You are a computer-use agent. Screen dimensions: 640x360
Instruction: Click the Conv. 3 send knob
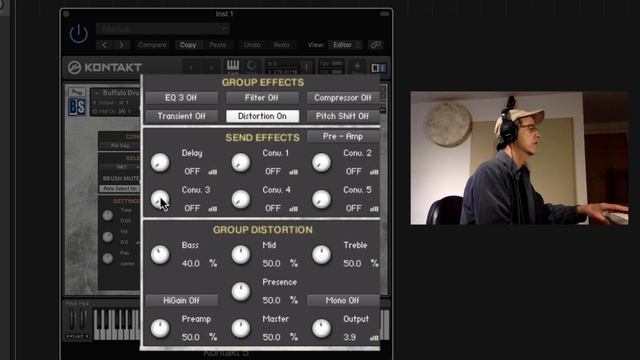(160, 199)
